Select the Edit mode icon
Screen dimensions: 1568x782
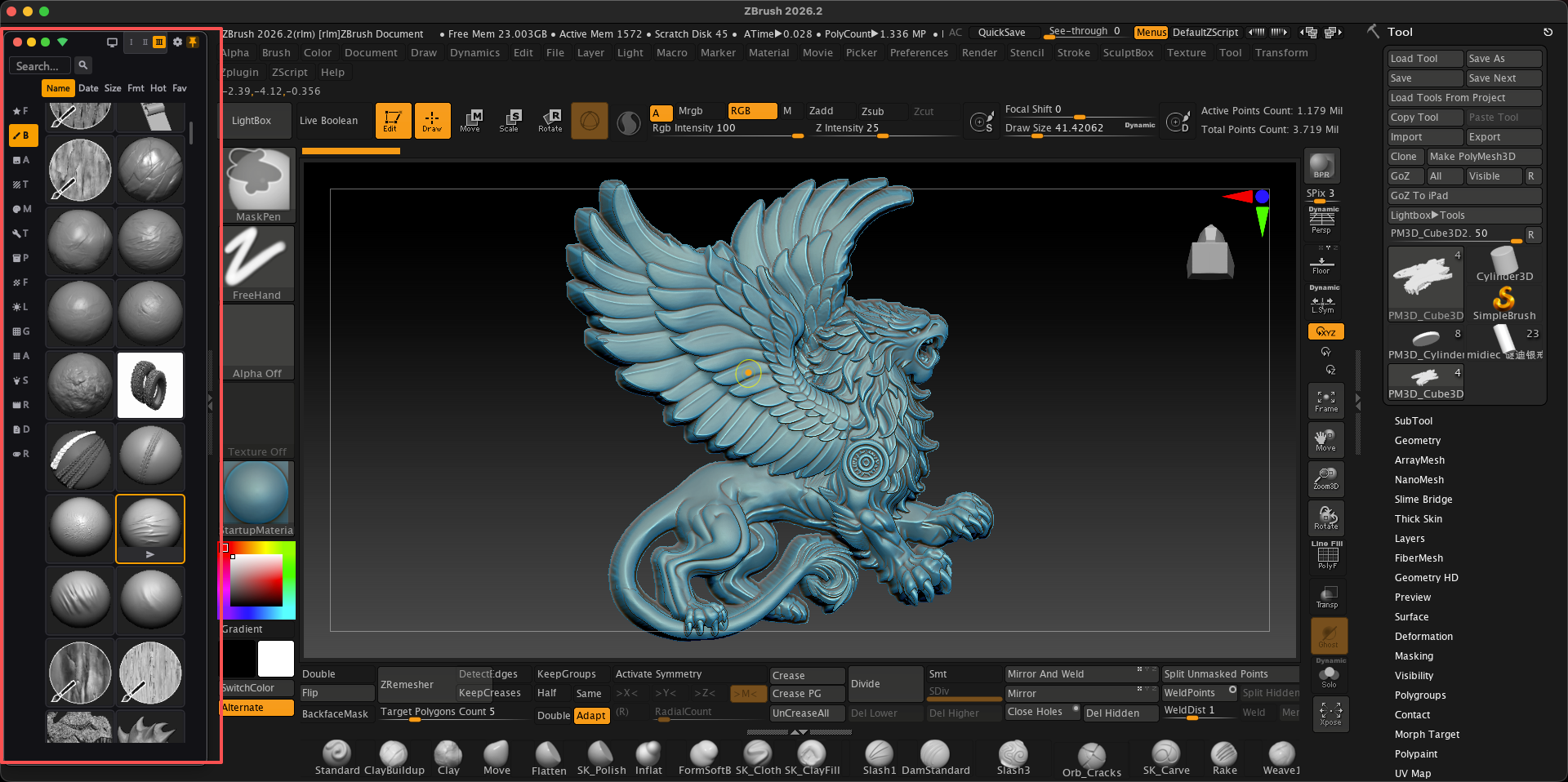(x=393, y=121)
